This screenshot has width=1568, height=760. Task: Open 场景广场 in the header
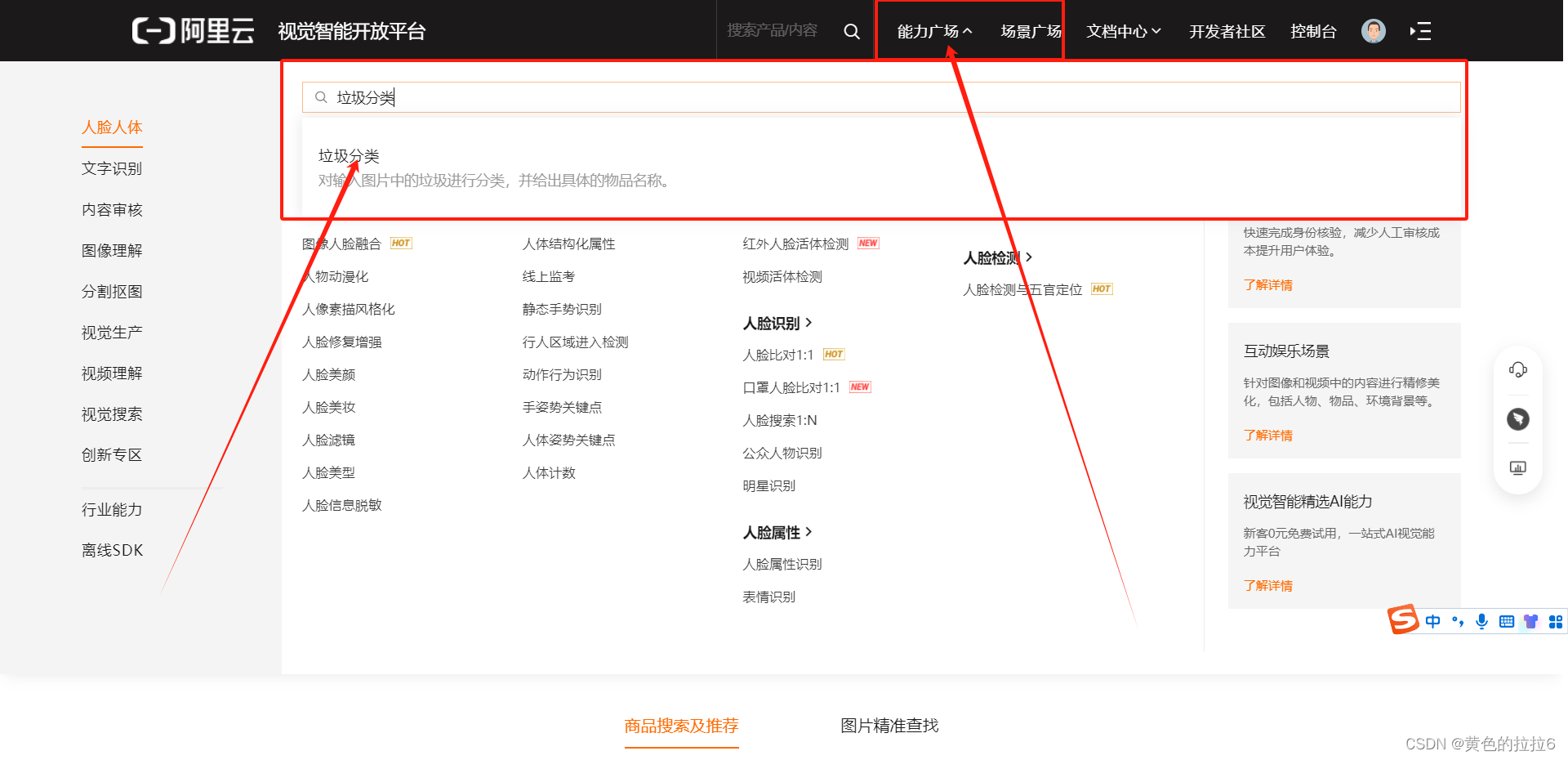(x=1031, y=31)
